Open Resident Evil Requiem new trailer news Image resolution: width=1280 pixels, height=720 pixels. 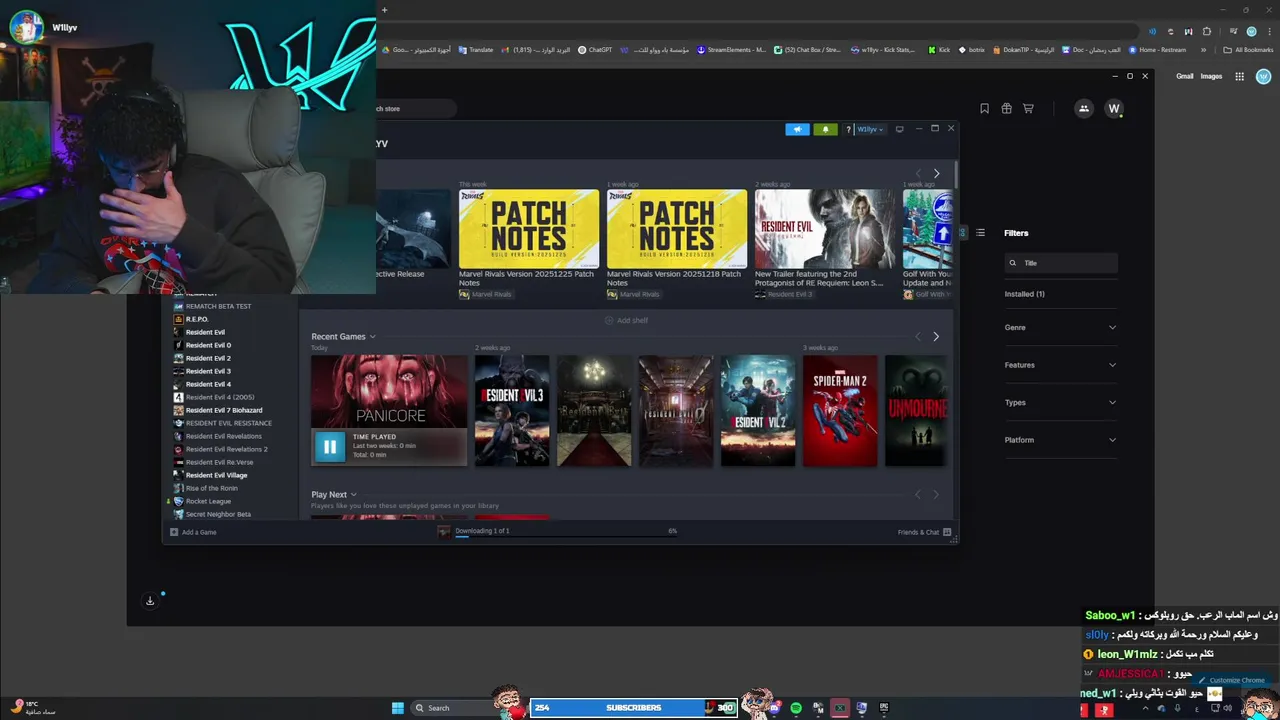tap(825, 229)
